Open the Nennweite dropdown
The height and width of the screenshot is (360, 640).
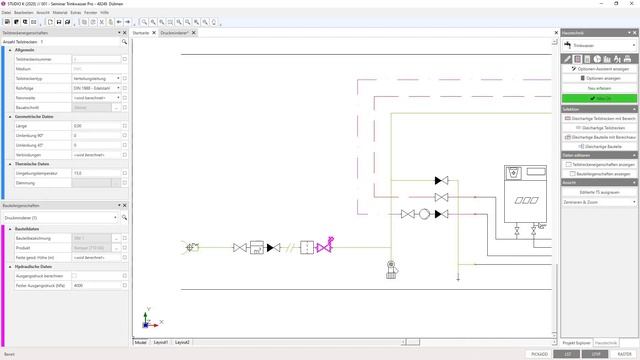118,98
